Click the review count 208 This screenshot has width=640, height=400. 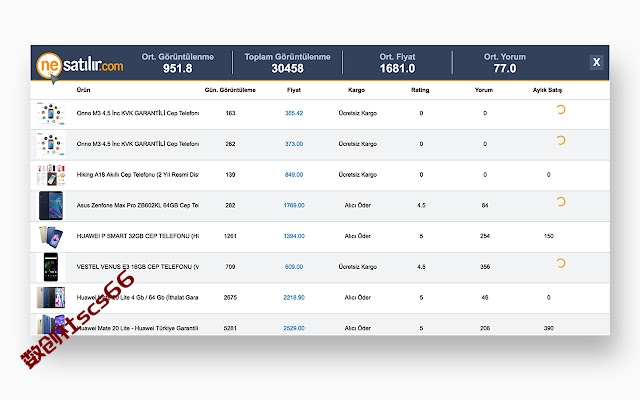point(485,328)
